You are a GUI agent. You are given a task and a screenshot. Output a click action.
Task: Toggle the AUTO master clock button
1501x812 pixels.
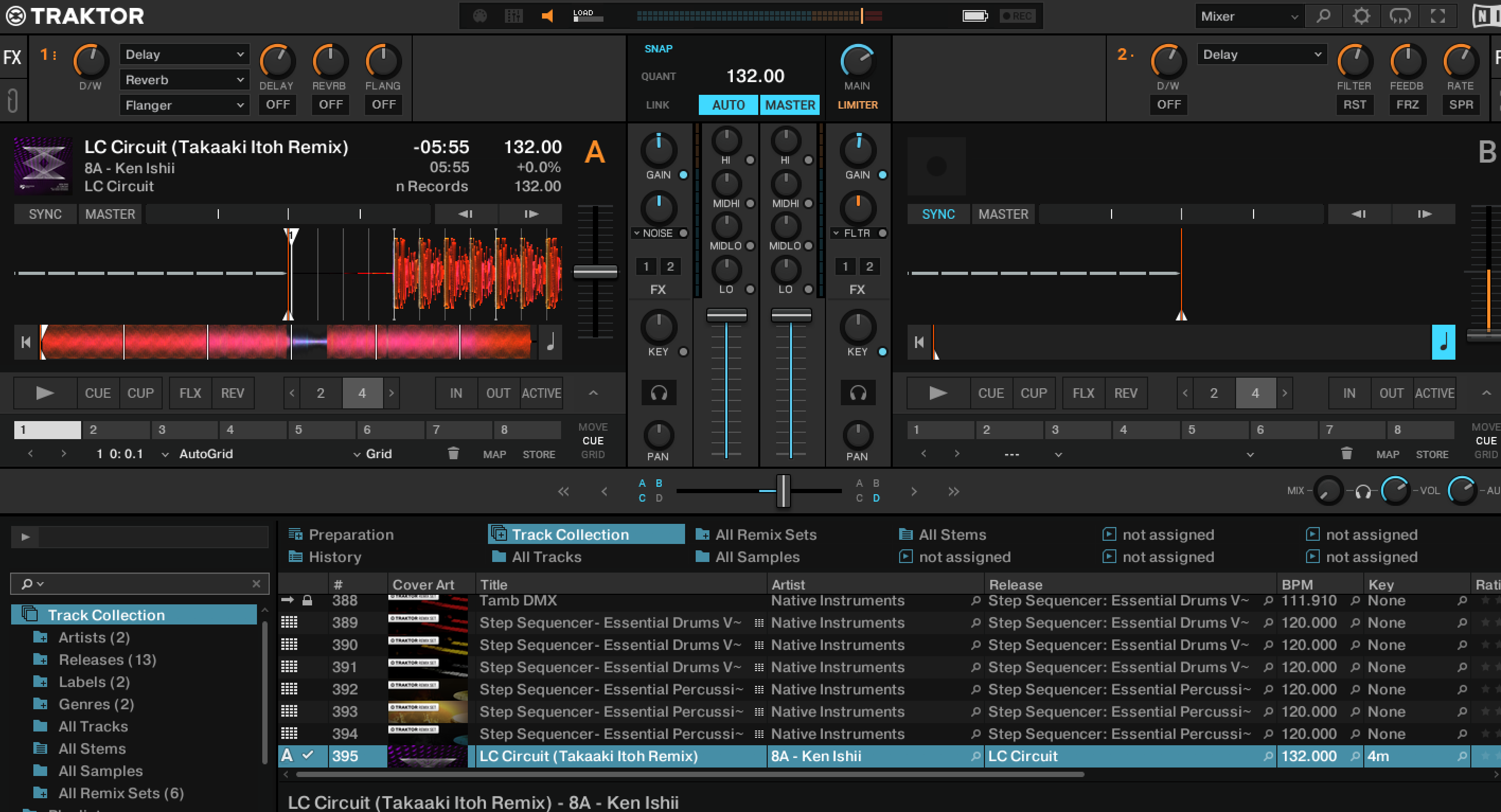729,105
